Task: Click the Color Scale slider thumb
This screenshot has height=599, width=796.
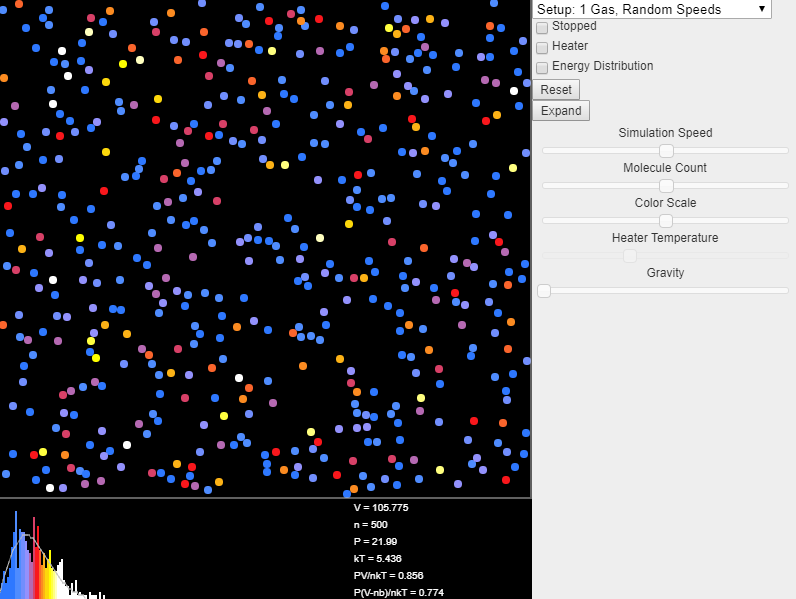Action: (666, 220)
